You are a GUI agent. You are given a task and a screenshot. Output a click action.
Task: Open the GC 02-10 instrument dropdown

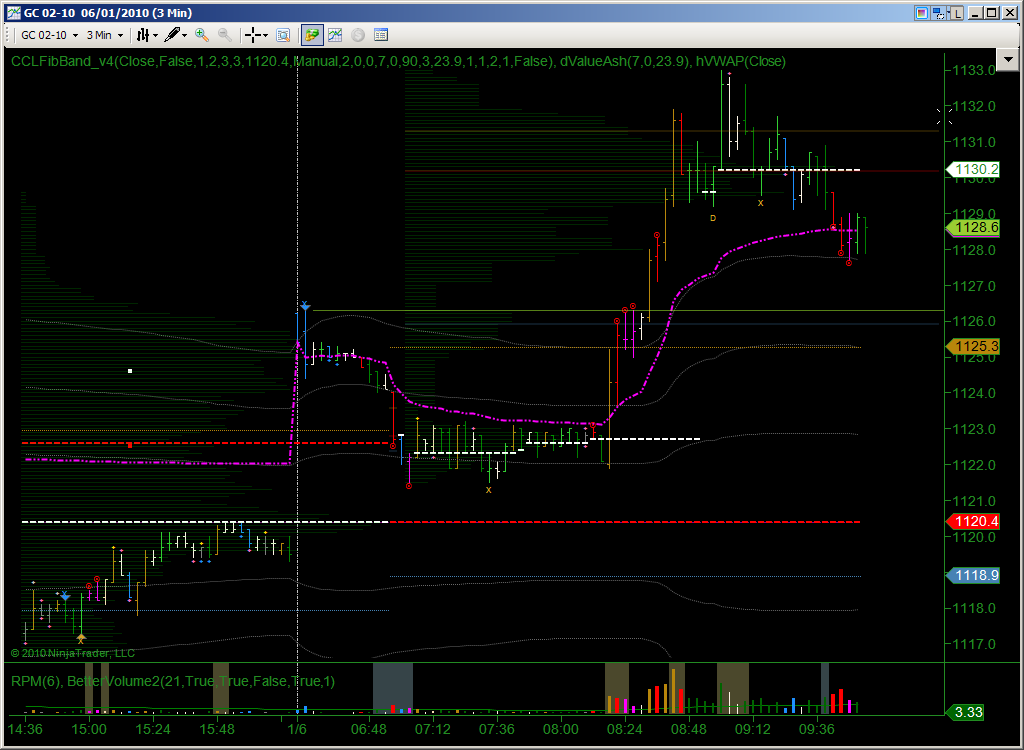49,35
